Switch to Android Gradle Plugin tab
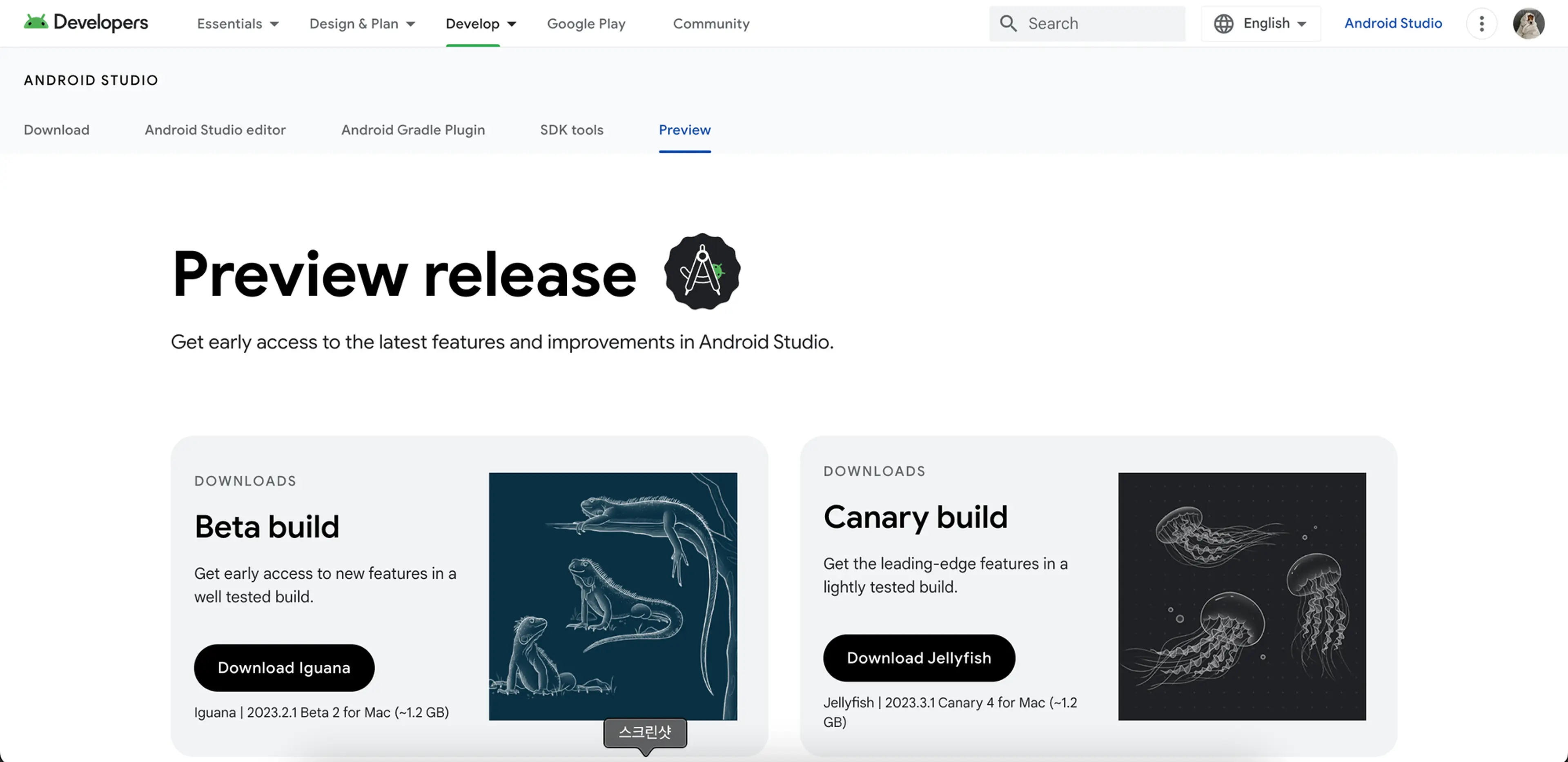Image resolution: width=1568 pixels, height=762 pixels. 413,129
